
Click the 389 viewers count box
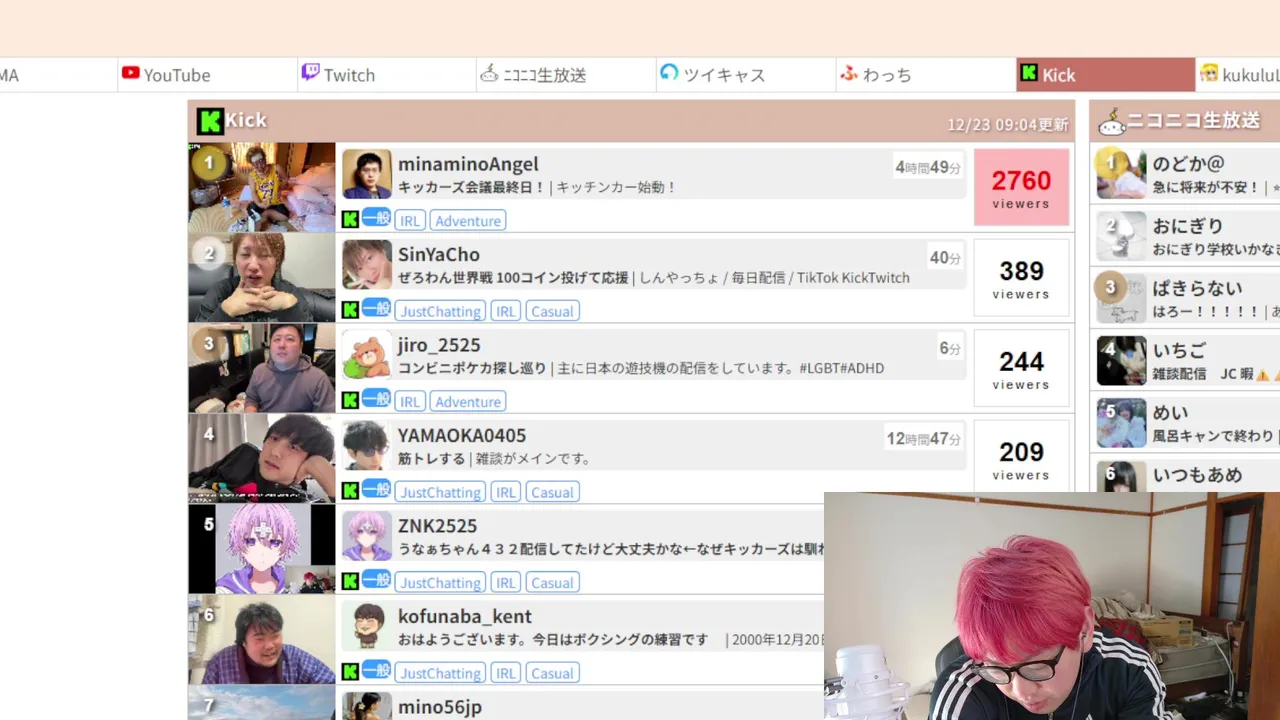1021,278
